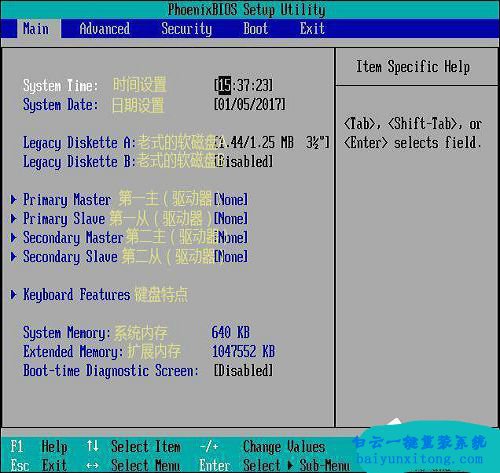Expand the Primary Master entry

pyautogui.click(x=67, y=200)
